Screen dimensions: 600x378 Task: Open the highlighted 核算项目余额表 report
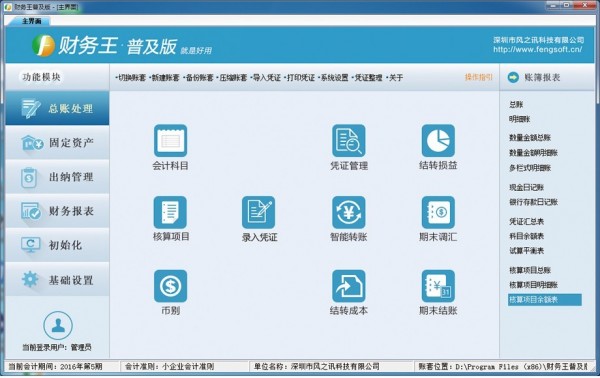[545, 300]
